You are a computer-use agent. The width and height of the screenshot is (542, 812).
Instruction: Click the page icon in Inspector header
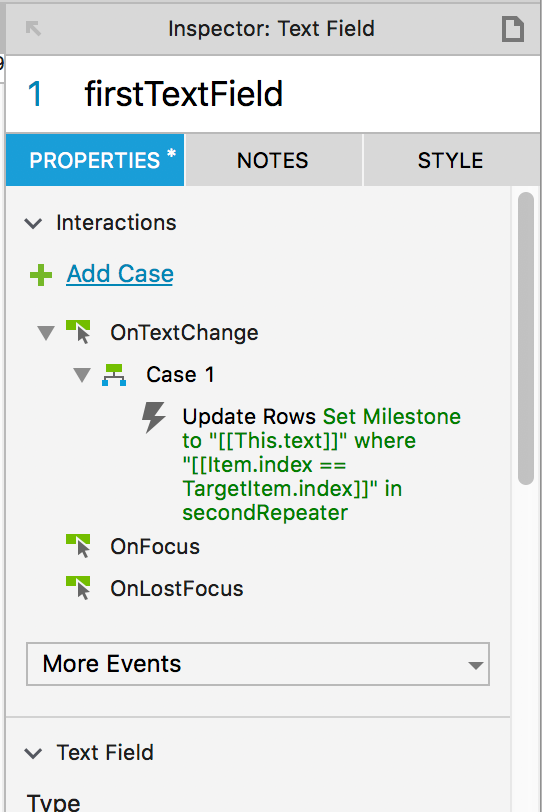(512, 28)
